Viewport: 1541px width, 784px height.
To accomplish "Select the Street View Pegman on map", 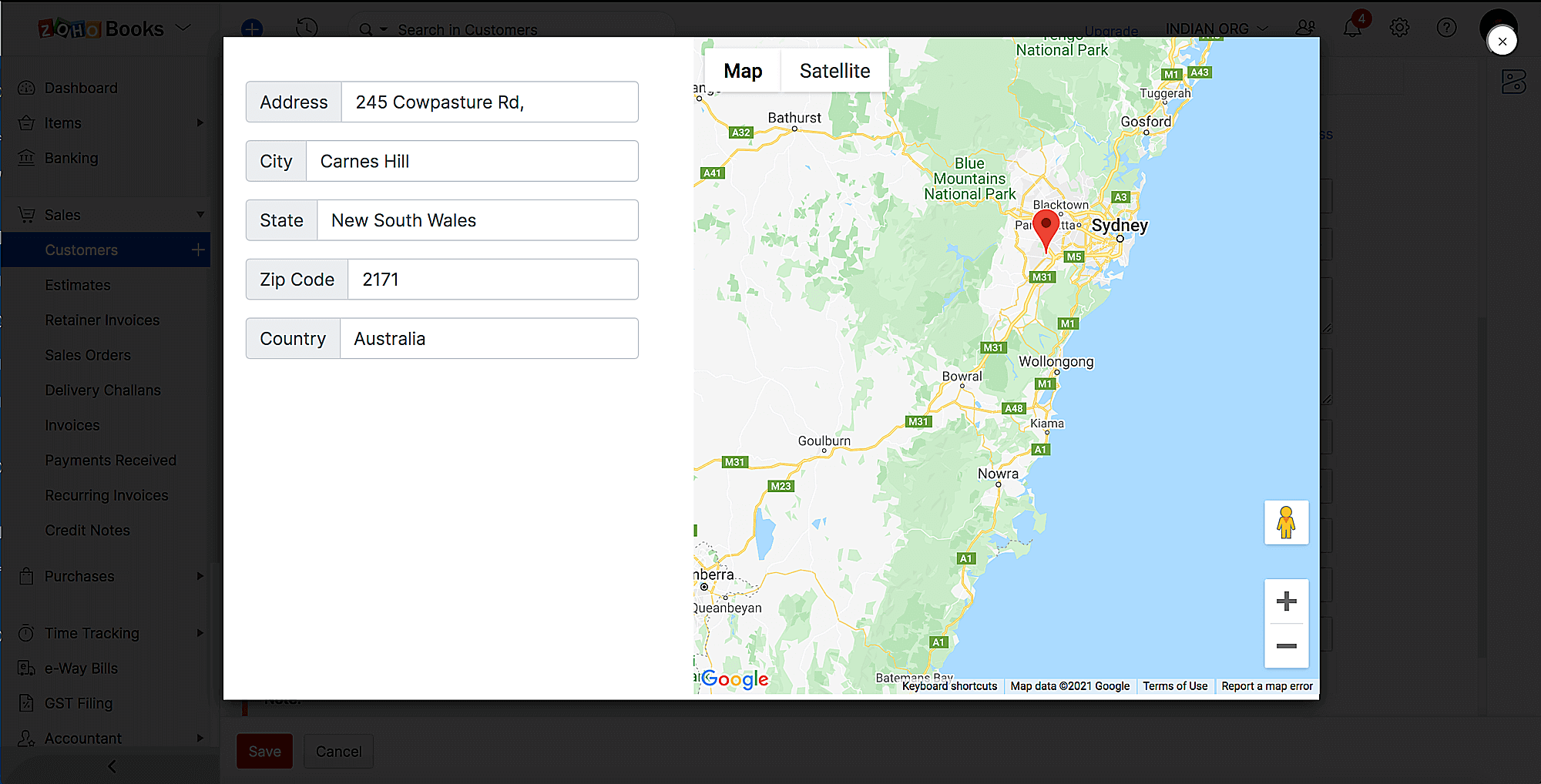I will tap(1286, 522).
